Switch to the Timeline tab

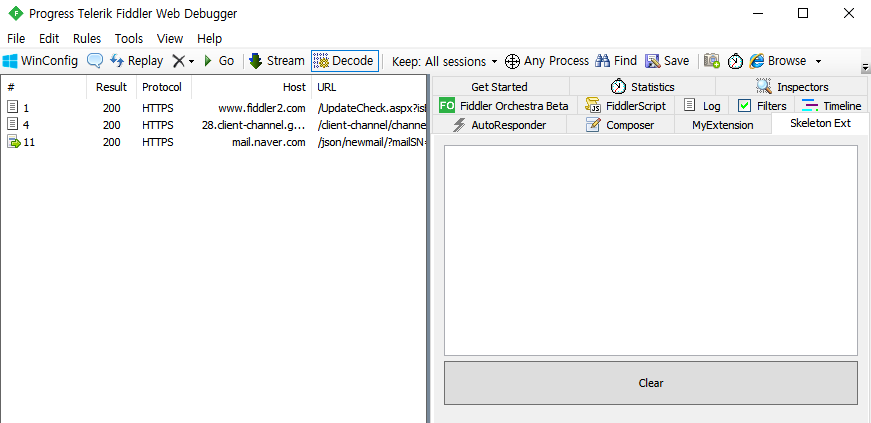(x=832, y=106)
